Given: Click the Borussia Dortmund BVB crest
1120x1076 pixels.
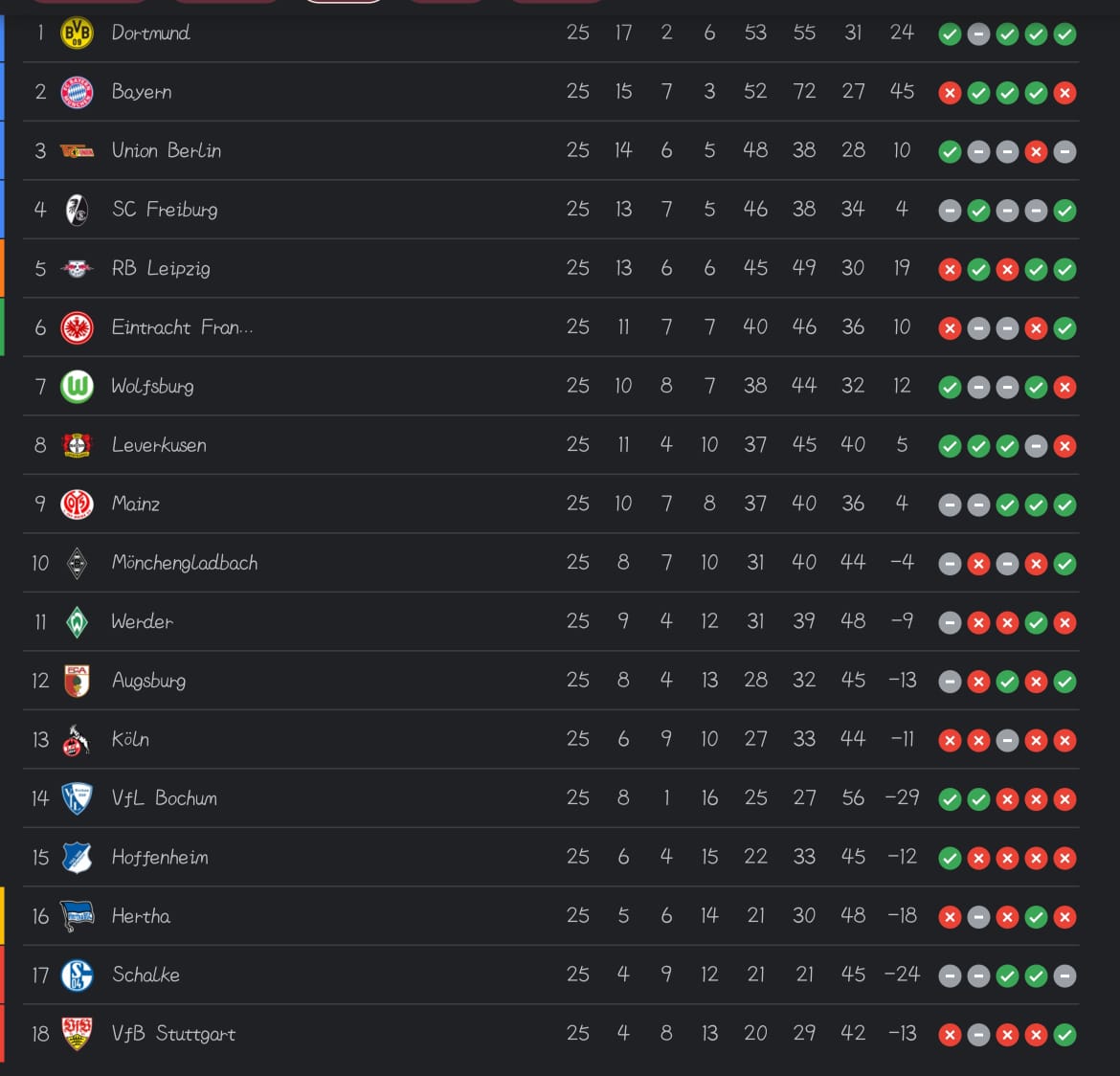Looking at the screenshot, I should tap(77, 34).
